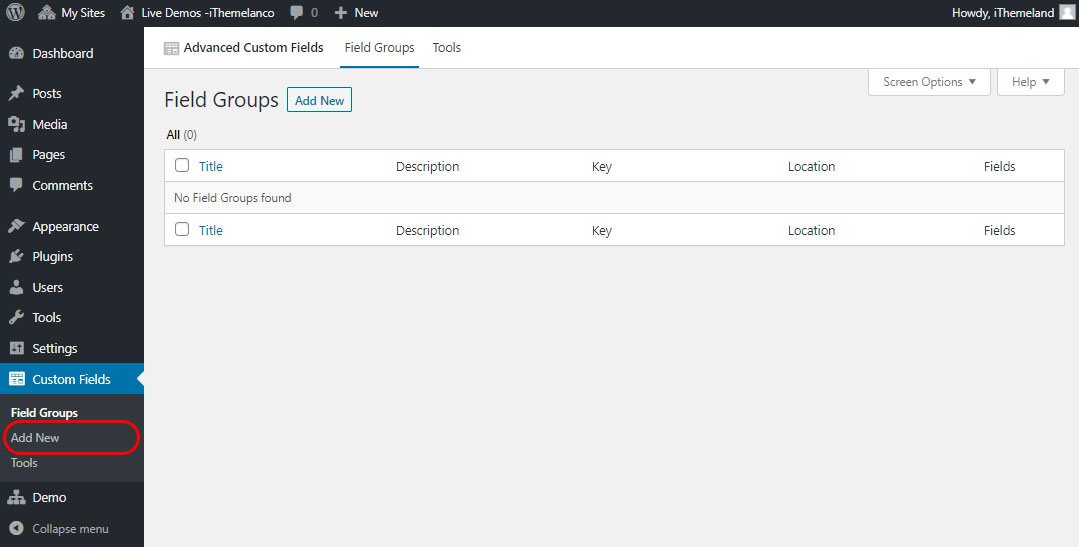The height and width of the screenshot is (547, 1079).
Task: Sort by Title in table header
Action: pyautogui.click(x=211, y=166)
